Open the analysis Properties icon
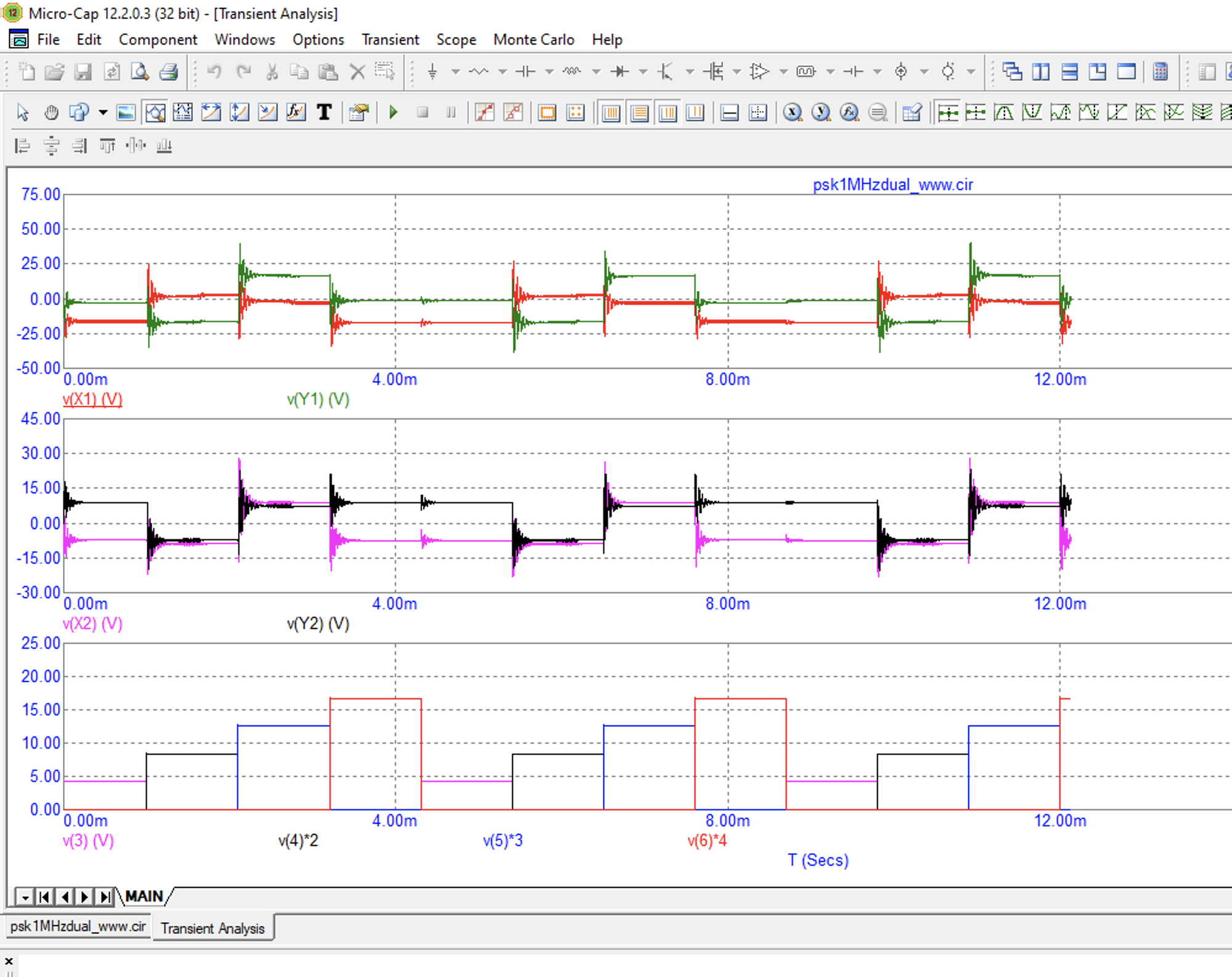Screen dimensions: 1232x977 click(358, 112)
